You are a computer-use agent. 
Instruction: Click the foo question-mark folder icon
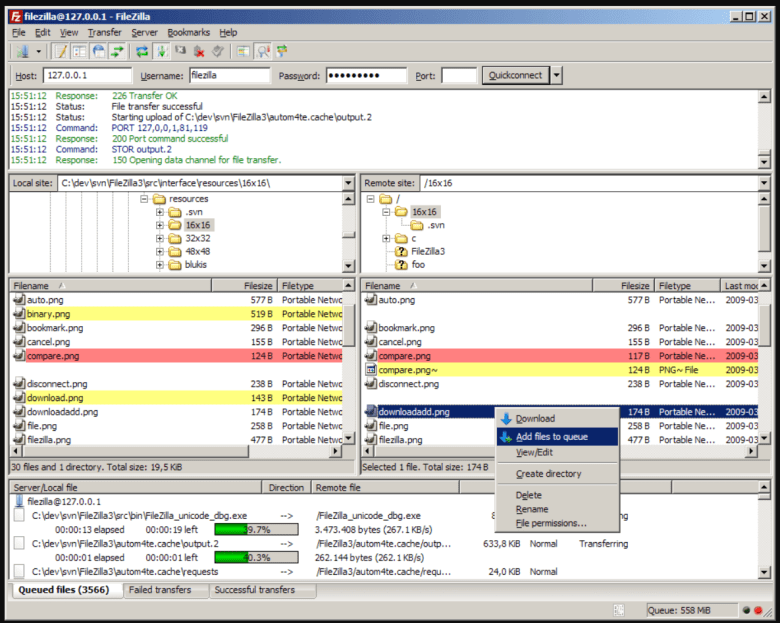[x=401, y=265]
